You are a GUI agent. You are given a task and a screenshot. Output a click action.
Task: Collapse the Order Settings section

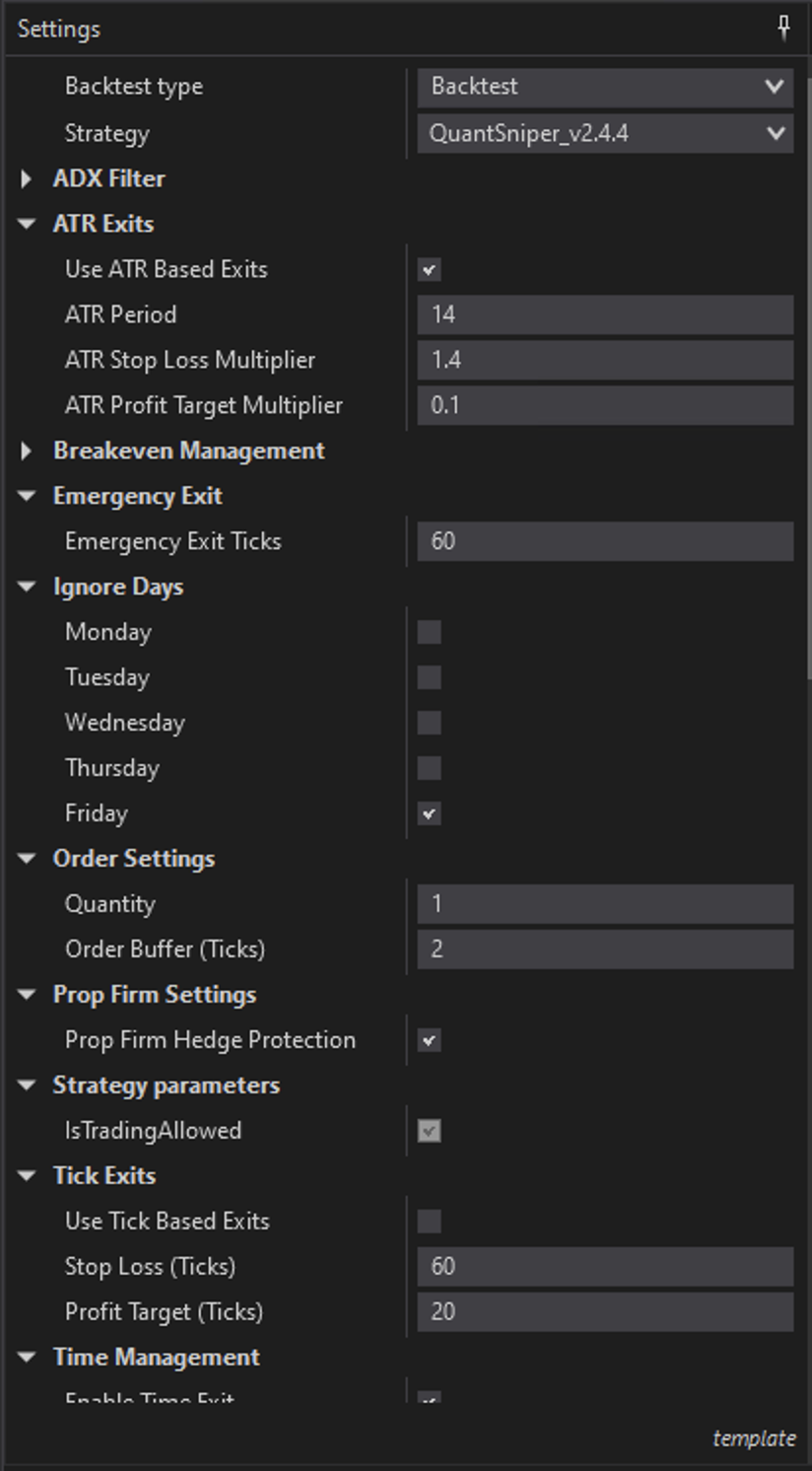(27, 860)
